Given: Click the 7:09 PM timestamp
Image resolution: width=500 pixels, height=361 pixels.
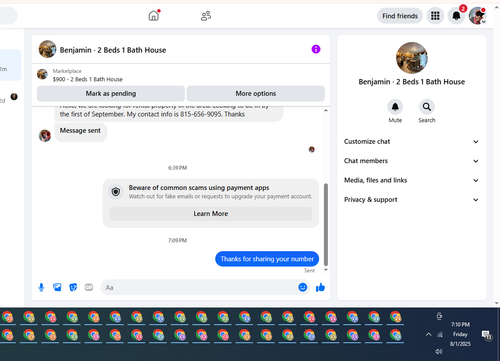Looking at the screenshot, I should [177, 240].
